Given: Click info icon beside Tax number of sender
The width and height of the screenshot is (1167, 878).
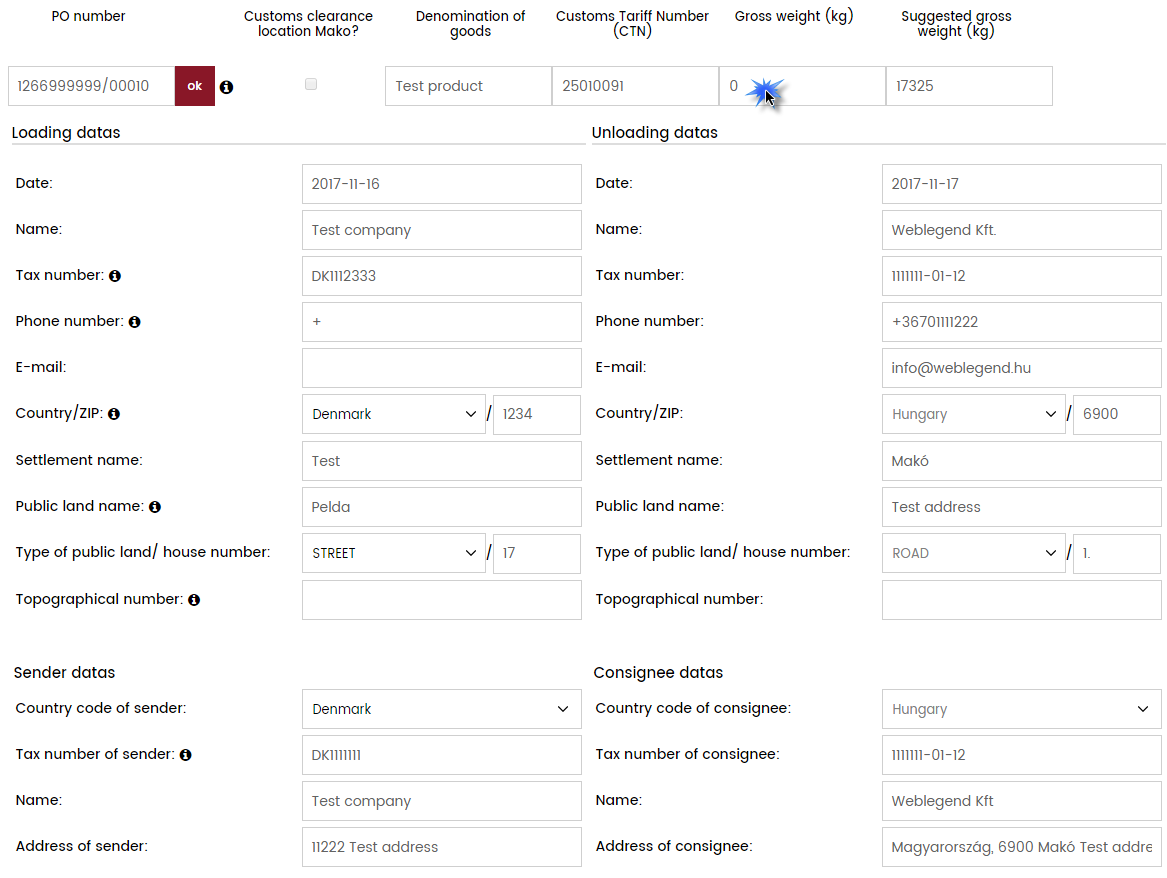Looking at the screenshot, I should [186, 755].
